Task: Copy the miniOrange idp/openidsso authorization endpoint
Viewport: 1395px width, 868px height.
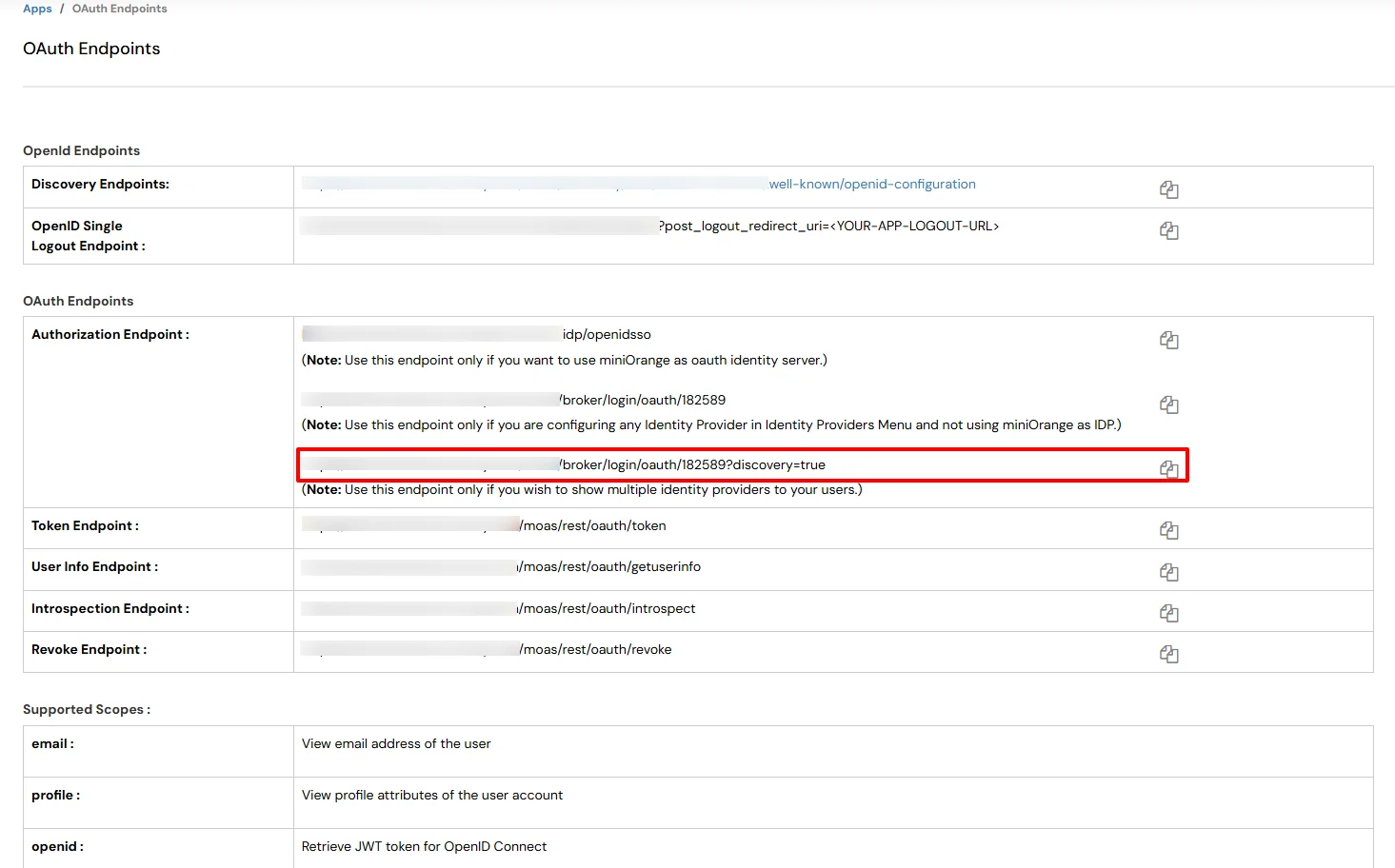Action: point(1169,340)
